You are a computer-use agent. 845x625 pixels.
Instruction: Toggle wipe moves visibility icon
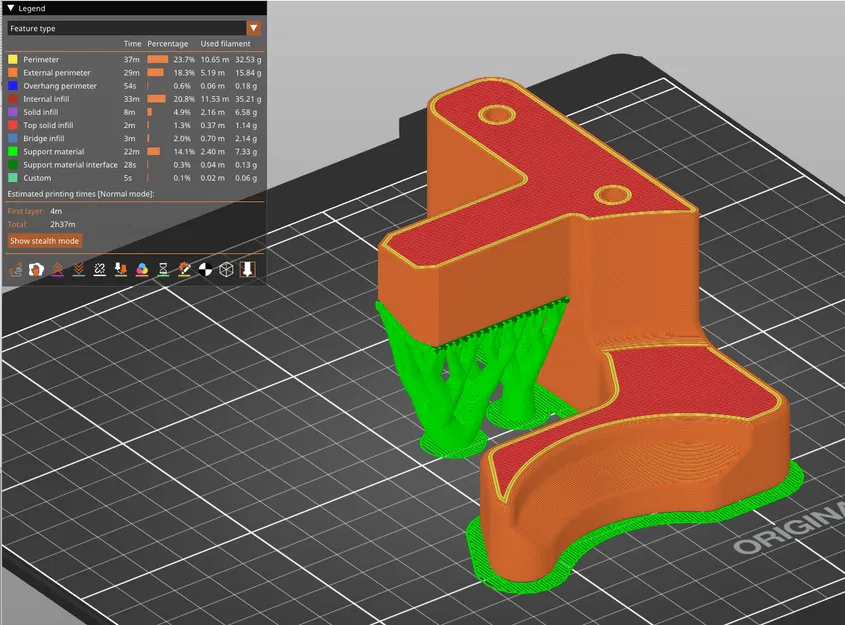36,269
